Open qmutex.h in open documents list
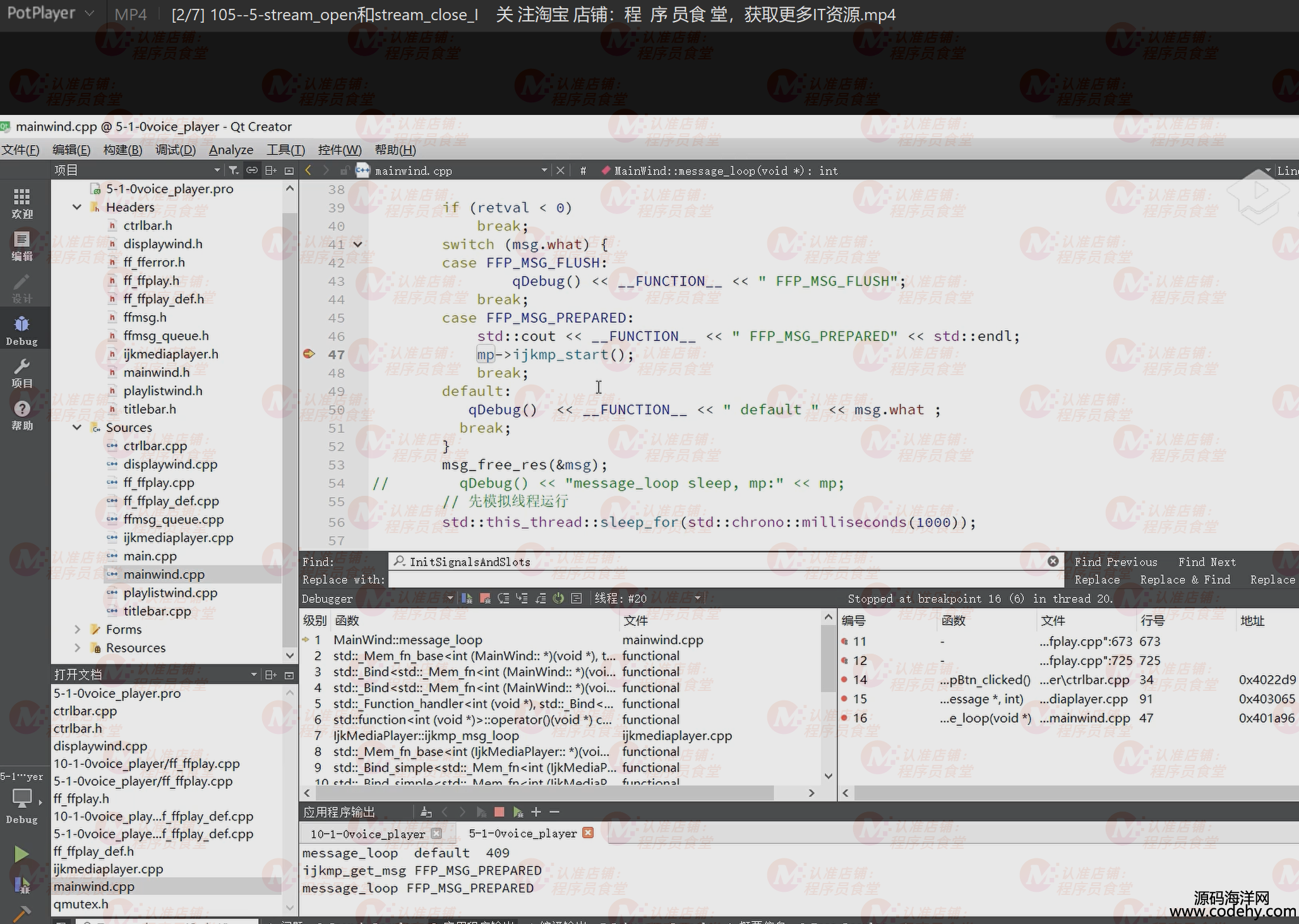The width and height of the screenshot is (1299, 924). click(x=81, y=904)
